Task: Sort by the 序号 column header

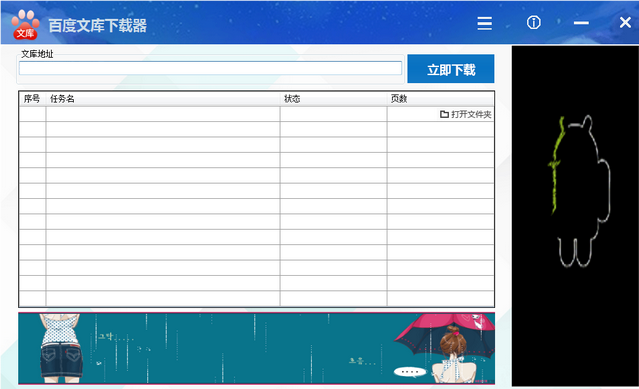Action: pyautogui.click(x=32, y=99)
